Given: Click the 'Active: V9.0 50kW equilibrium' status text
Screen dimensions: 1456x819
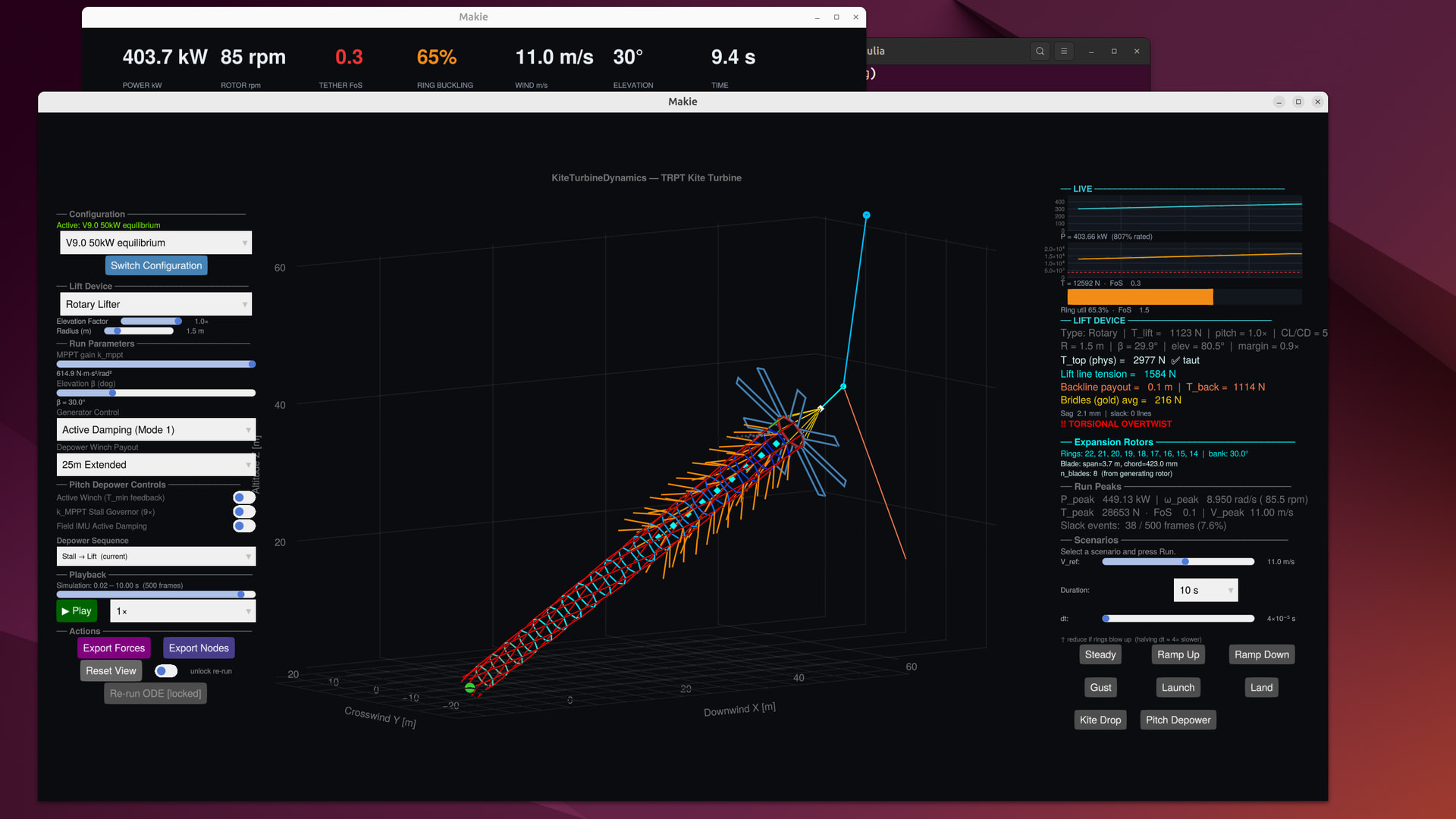Looking at the screenshot, I should [108, 225].
